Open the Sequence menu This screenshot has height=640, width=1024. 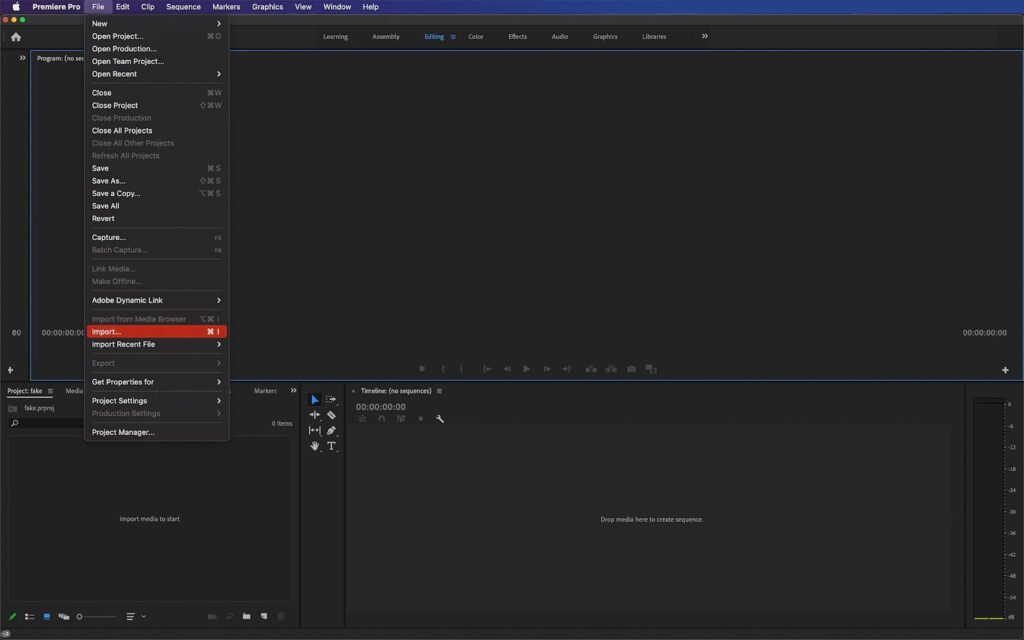click(x=184, y=7)
